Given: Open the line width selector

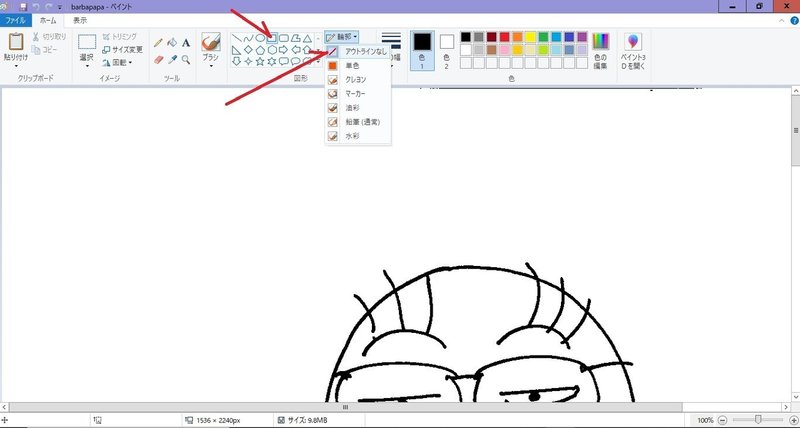Looking at the screenshot, I should [x=391, y=49].
